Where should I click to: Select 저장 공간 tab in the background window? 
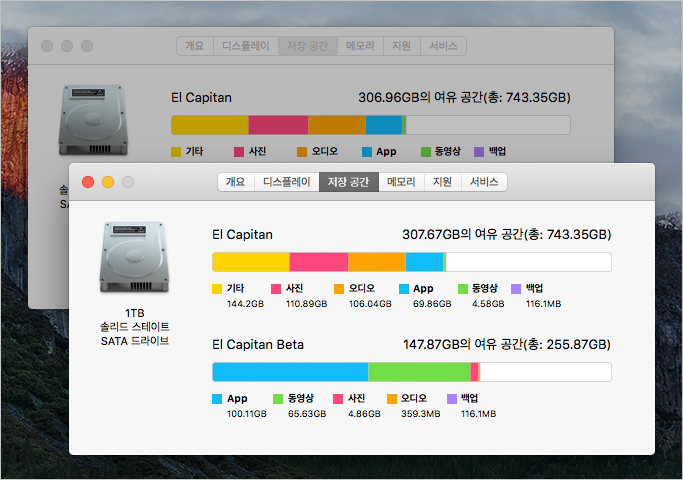[308, 46]
